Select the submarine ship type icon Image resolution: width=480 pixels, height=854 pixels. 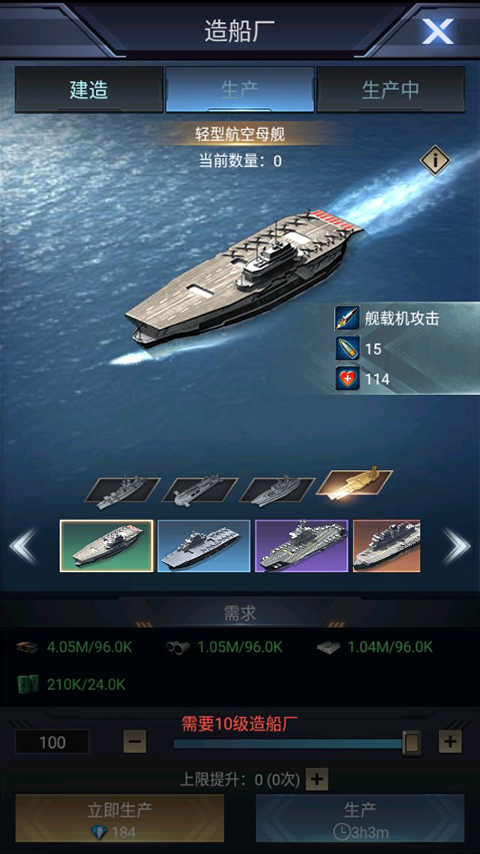[x=199, y=490]
